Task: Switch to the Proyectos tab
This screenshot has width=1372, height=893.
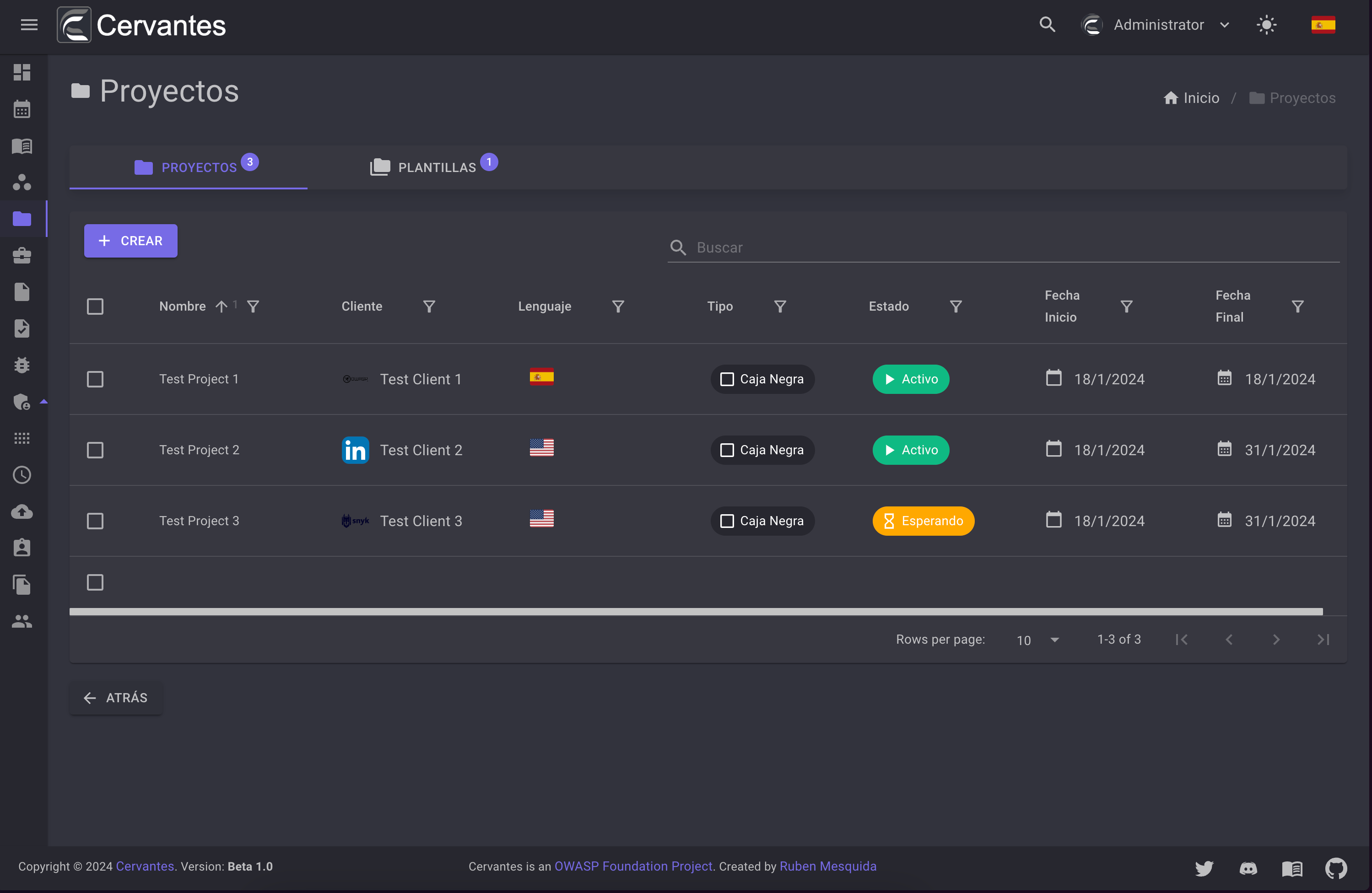Action: tap(189, 167)
